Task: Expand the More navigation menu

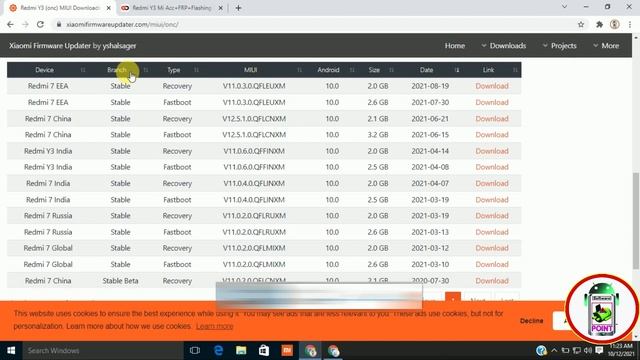Action: 606,46
